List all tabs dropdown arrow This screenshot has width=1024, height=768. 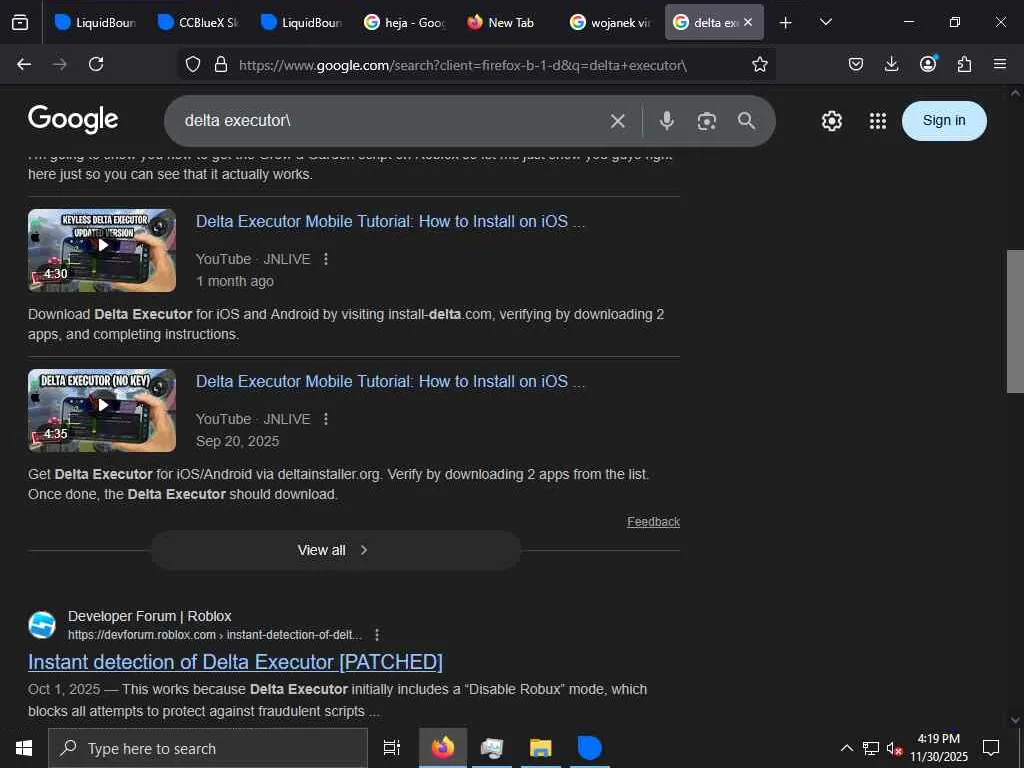[x=825, y=22]
